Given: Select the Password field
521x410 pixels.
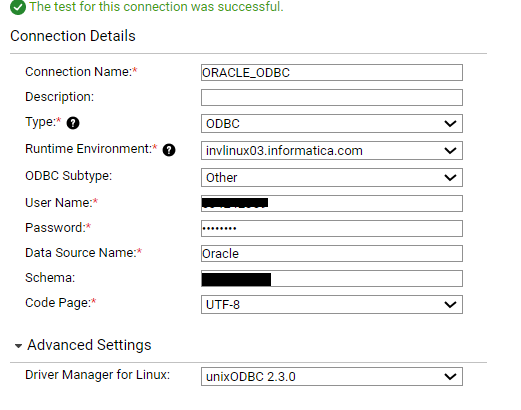Looking at the screenshot, I should click(x=332, y=228).
